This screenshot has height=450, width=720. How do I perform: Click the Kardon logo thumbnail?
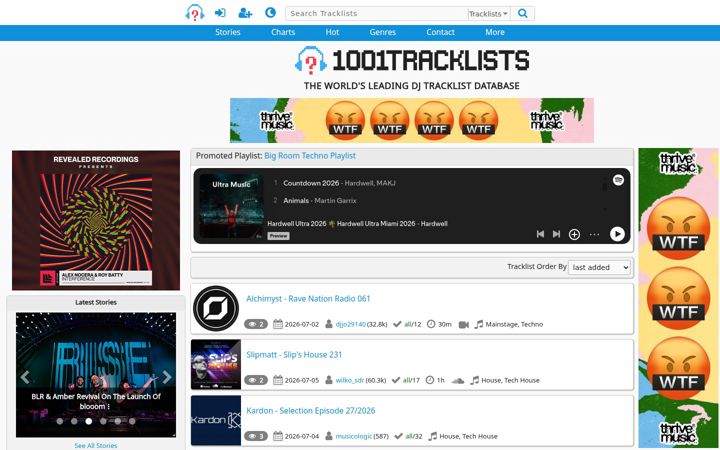pos(216,421)
